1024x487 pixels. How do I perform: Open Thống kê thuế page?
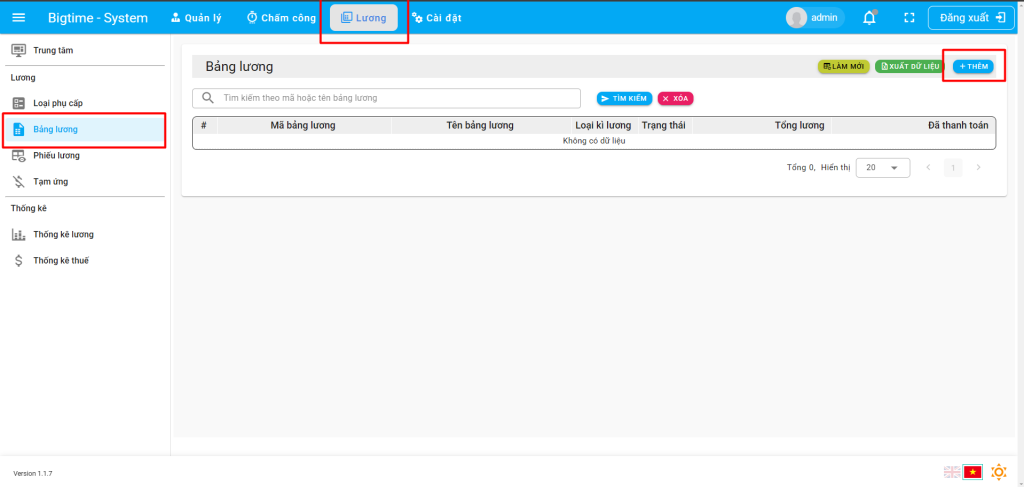pos(60,260)
